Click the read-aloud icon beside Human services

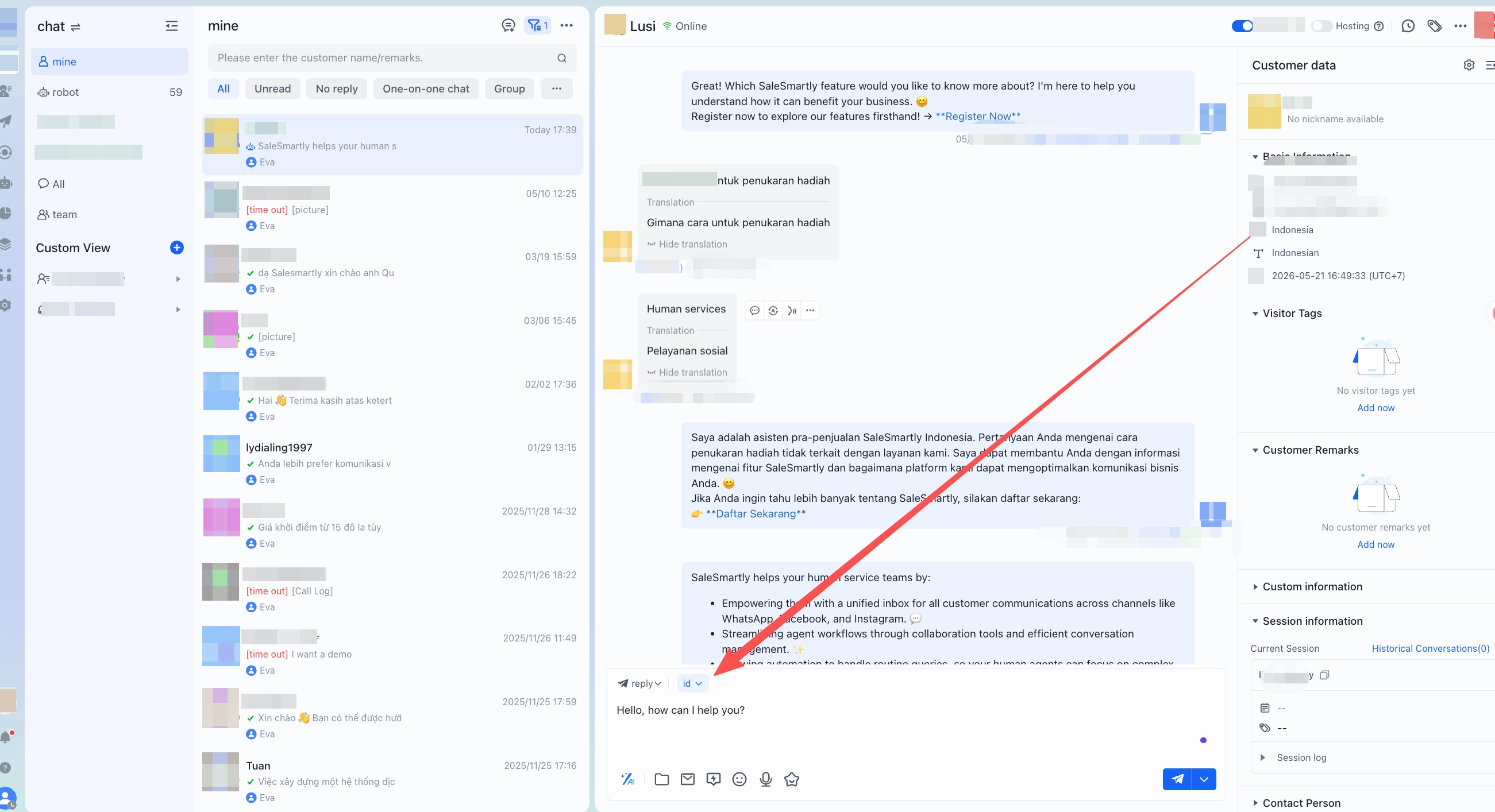point(792,310)
